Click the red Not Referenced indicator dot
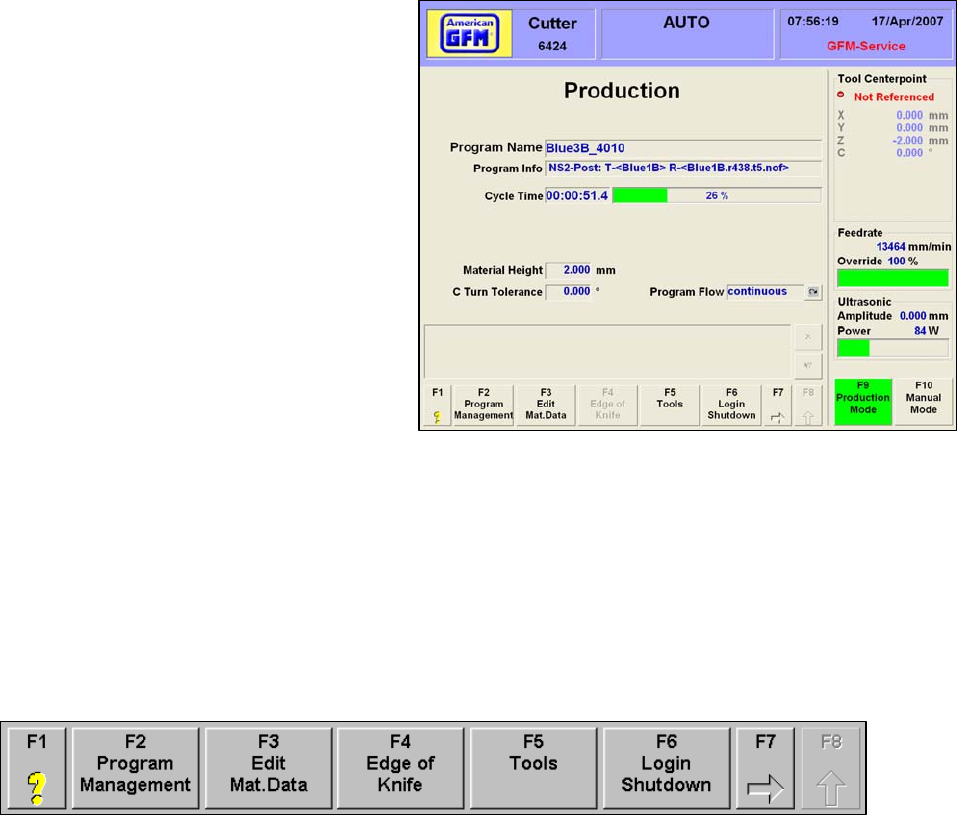Screen dimensions: 957x815 841,95
